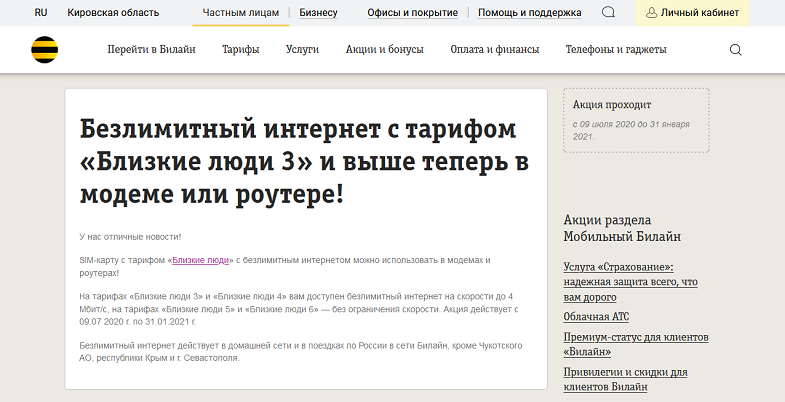The image size is (785, 402).
Task: Open Премиум-статус для клиентов «Билайн» link
Action: tap(636, 344)
